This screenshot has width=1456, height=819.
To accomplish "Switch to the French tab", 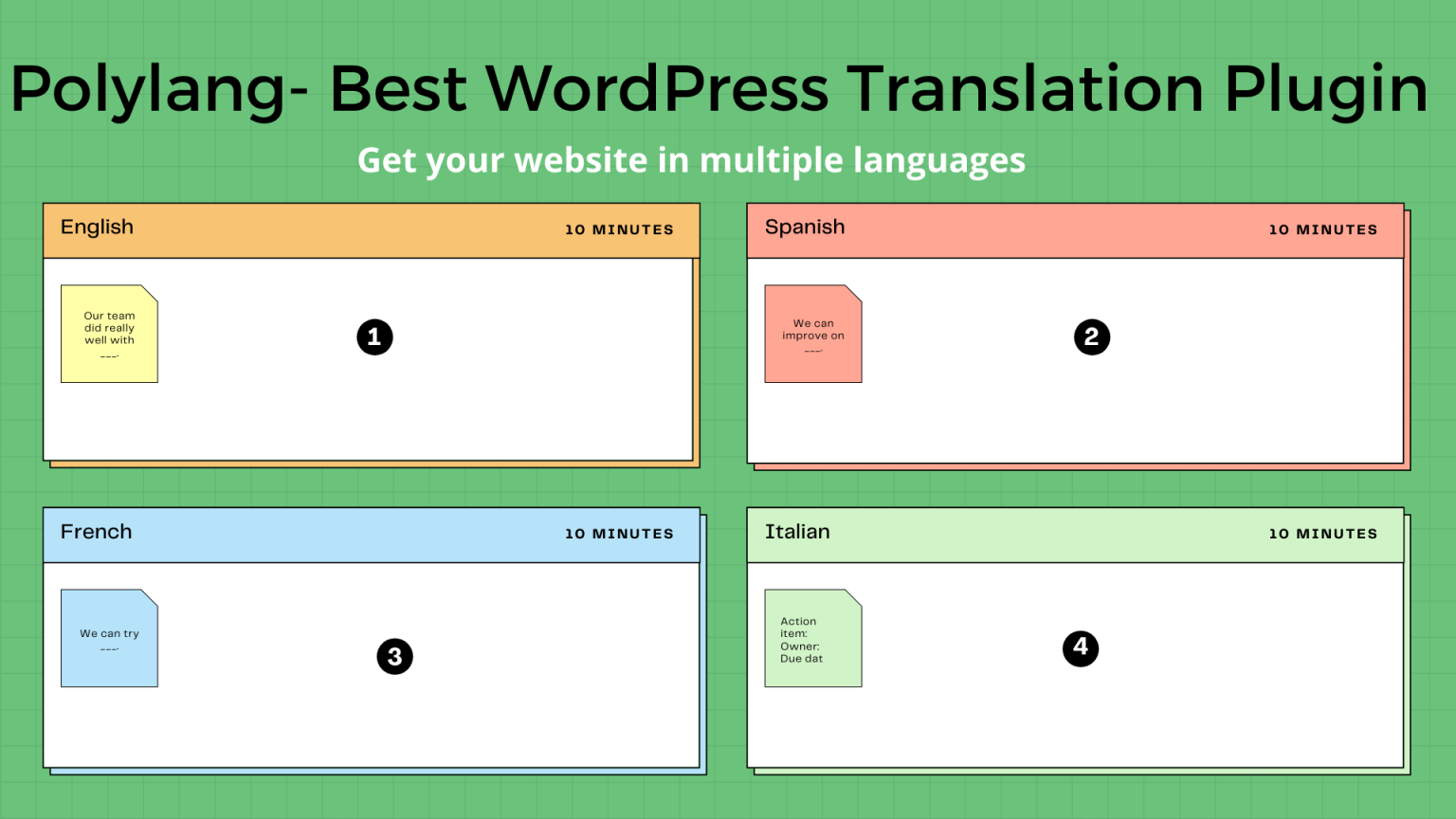I will [96, 532].
